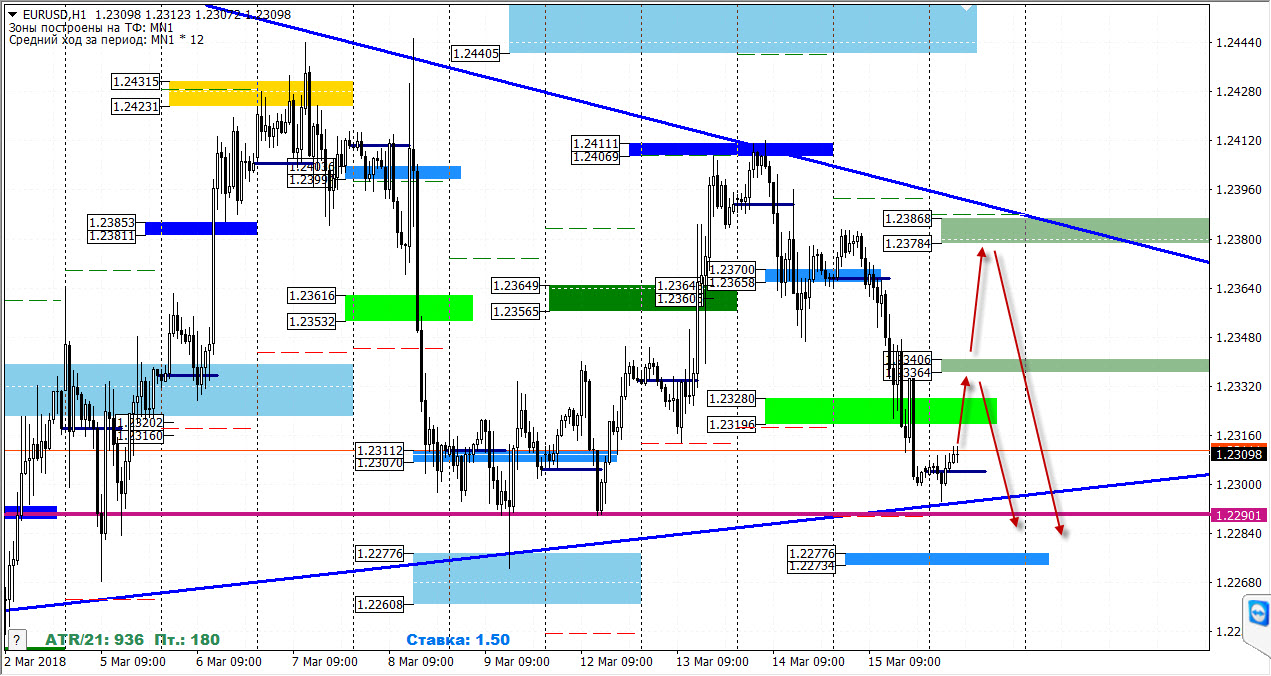Image resolution: width=1271 pixels, height=676 pixels.
Task: Click the 1.22840 price axis value
Action: [x=1238, y=533]
